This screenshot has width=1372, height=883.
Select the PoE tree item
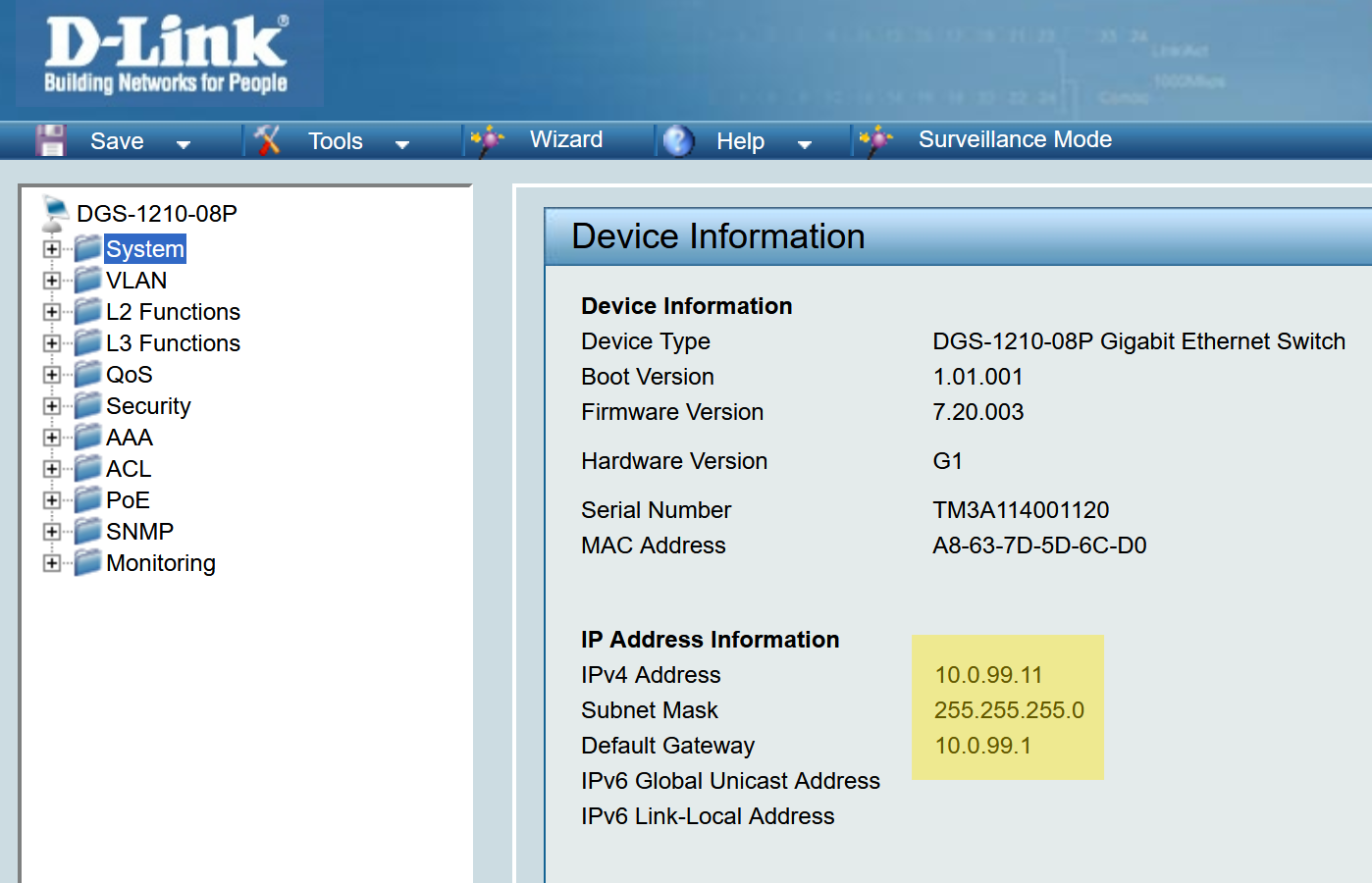click(128, 500)
